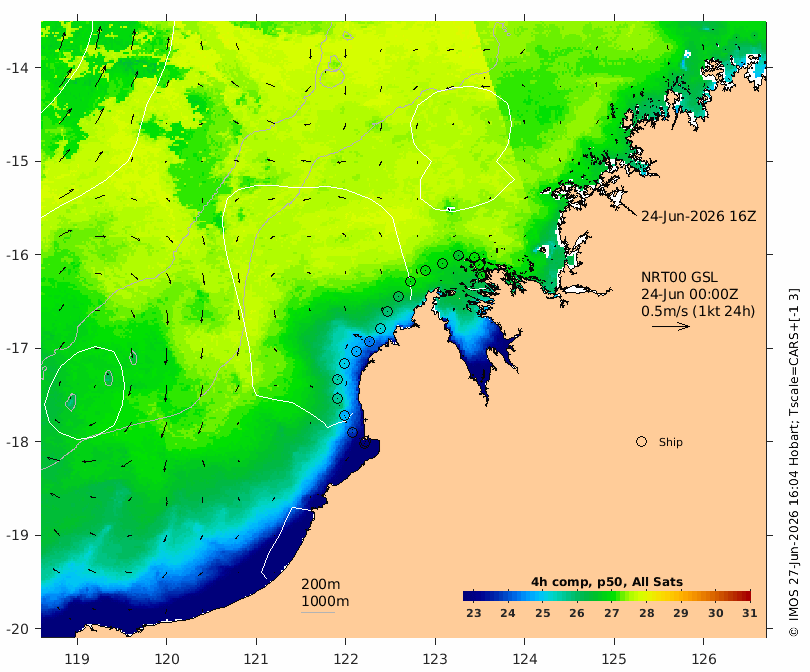Click the southernmost ship track circle near -18
Image resolution: width=810 pixels, height=672 pixels.
tap(365, 443)
